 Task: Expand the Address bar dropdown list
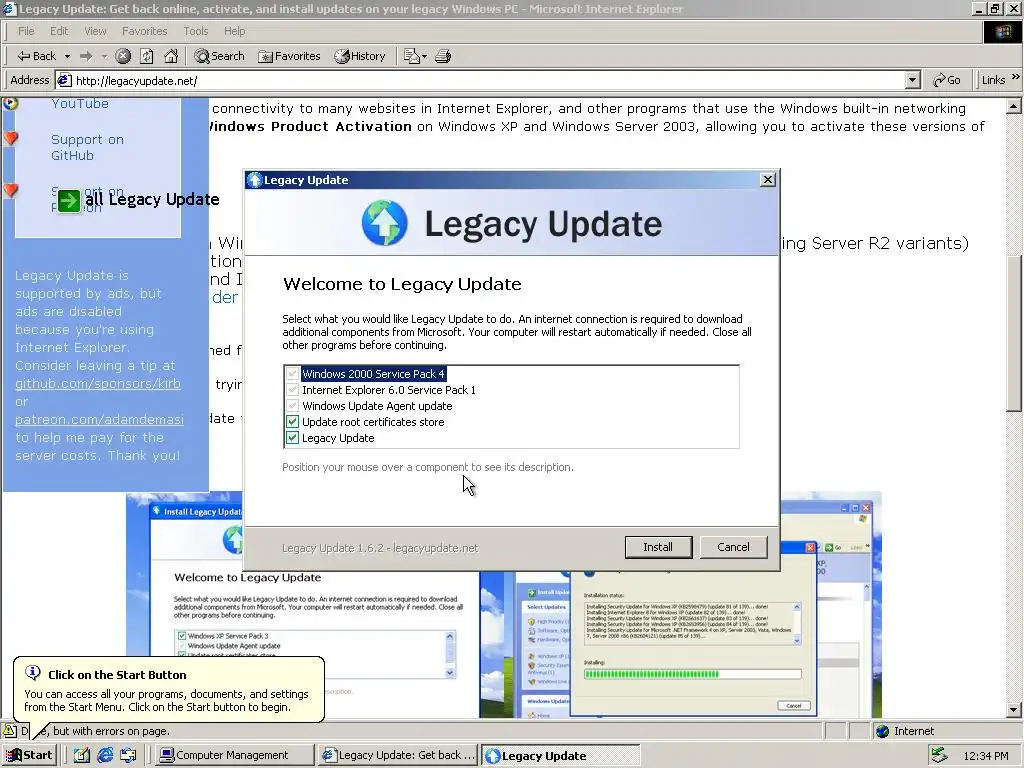click(913, 80)
